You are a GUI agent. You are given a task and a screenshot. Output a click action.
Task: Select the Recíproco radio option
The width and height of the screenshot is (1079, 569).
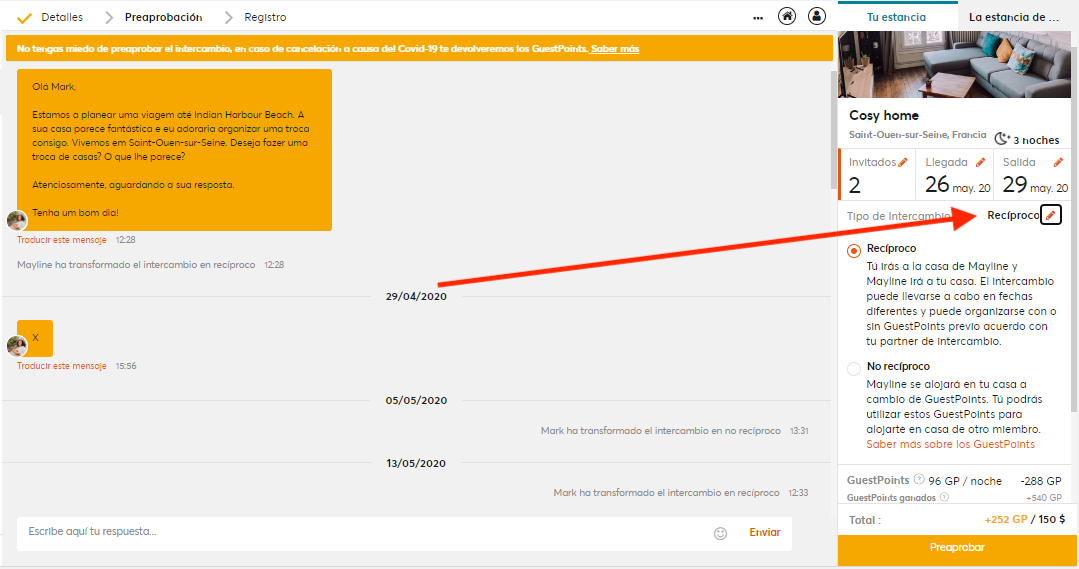coord(854,250)
